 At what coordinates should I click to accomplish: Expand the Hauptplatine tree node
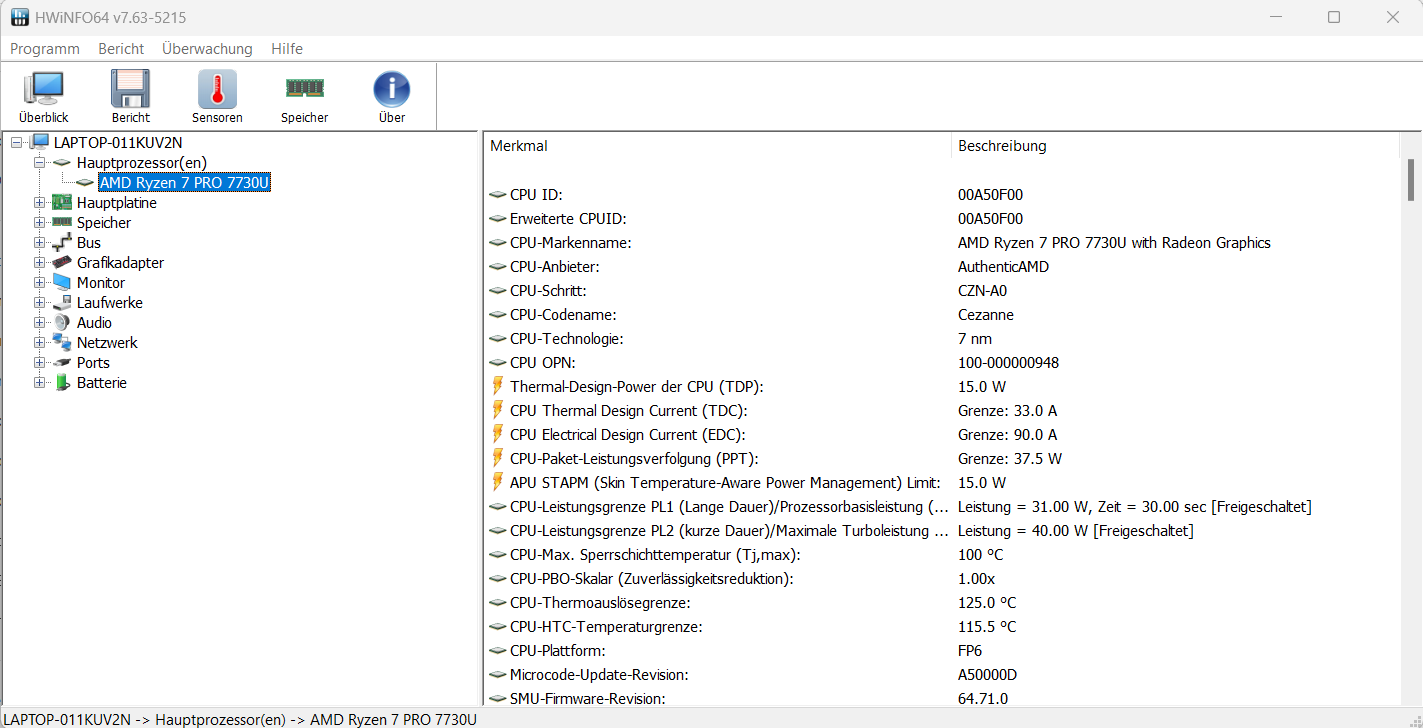[40, 203]
